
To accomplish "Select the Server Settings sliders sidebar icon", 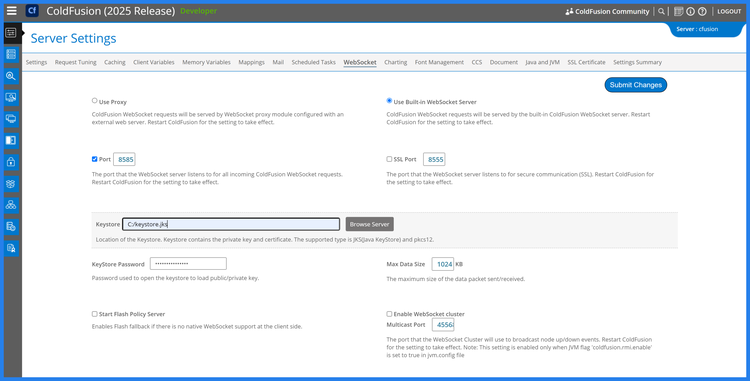I will pos(11,33).
